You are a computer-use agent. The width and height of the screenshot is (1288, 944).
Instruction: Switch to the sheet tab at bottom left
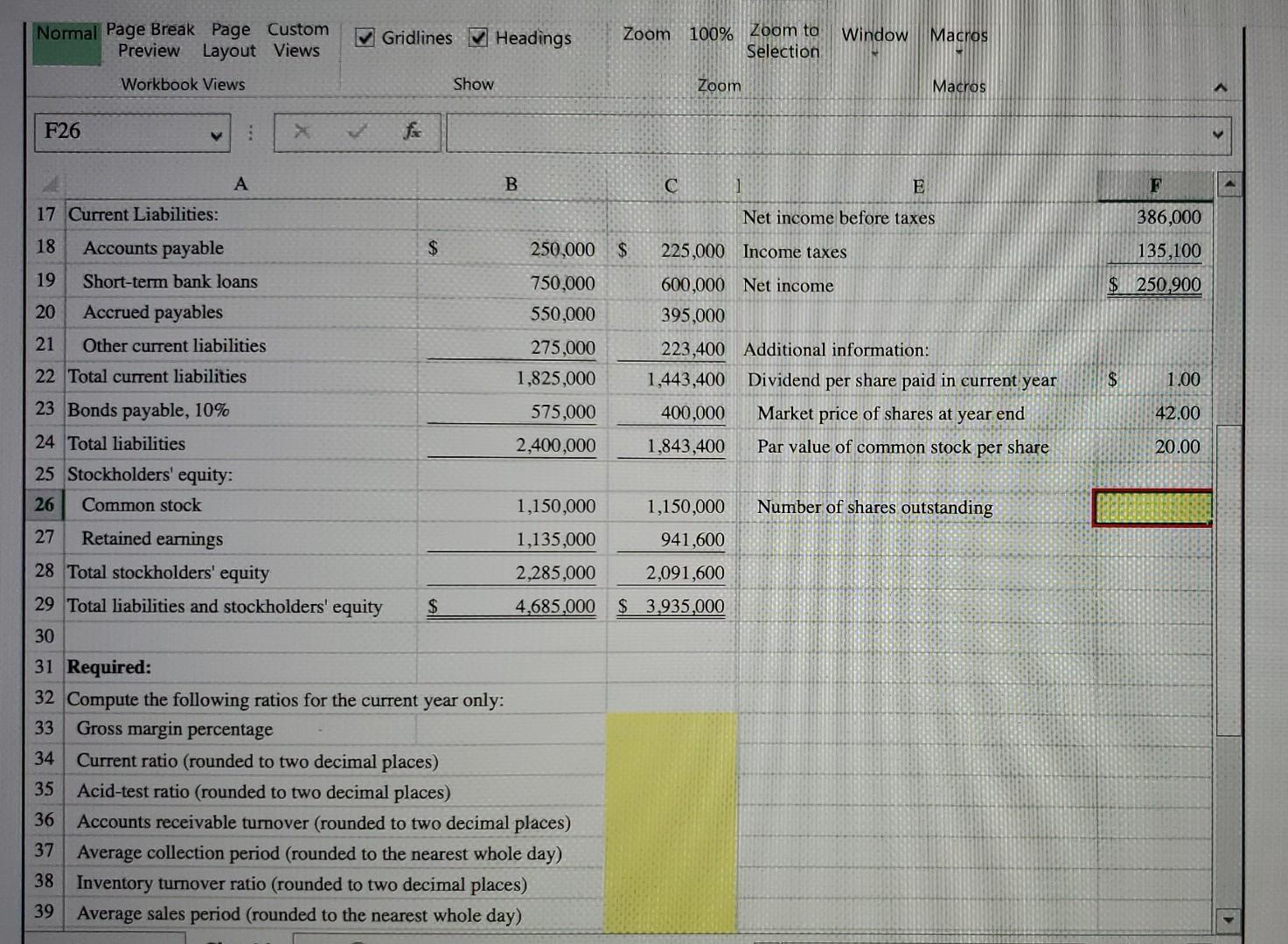pos(140,938)
